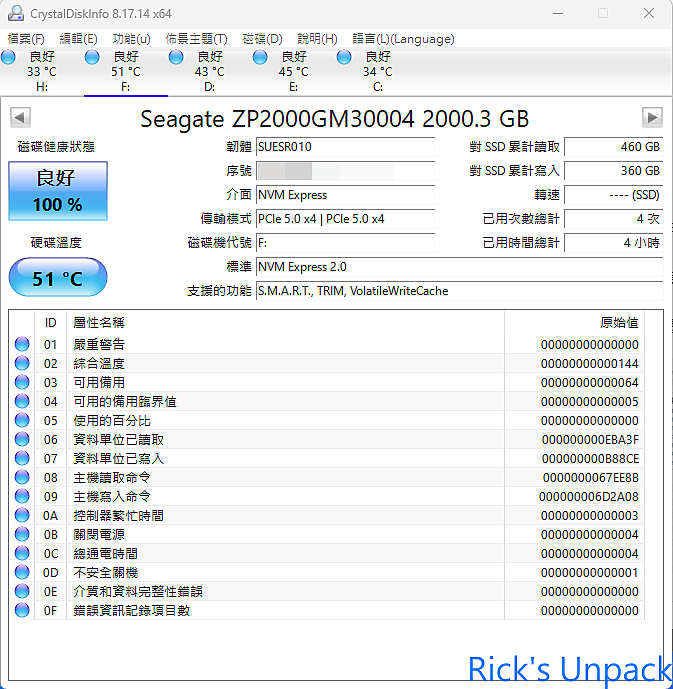Click status orb for attribute 0C 總通電時間

click(22, 553)
